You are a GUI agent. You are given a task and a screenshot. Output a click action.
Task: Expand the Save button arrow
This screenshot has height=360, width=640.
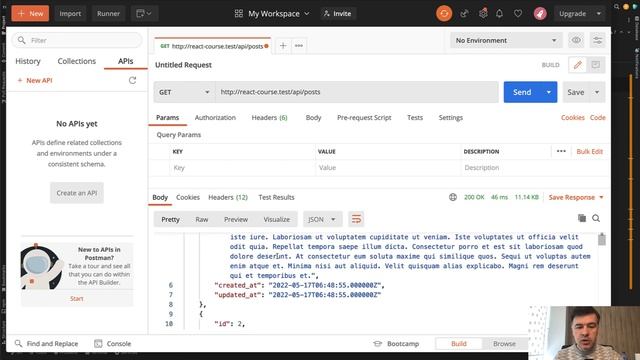(597, 92)
